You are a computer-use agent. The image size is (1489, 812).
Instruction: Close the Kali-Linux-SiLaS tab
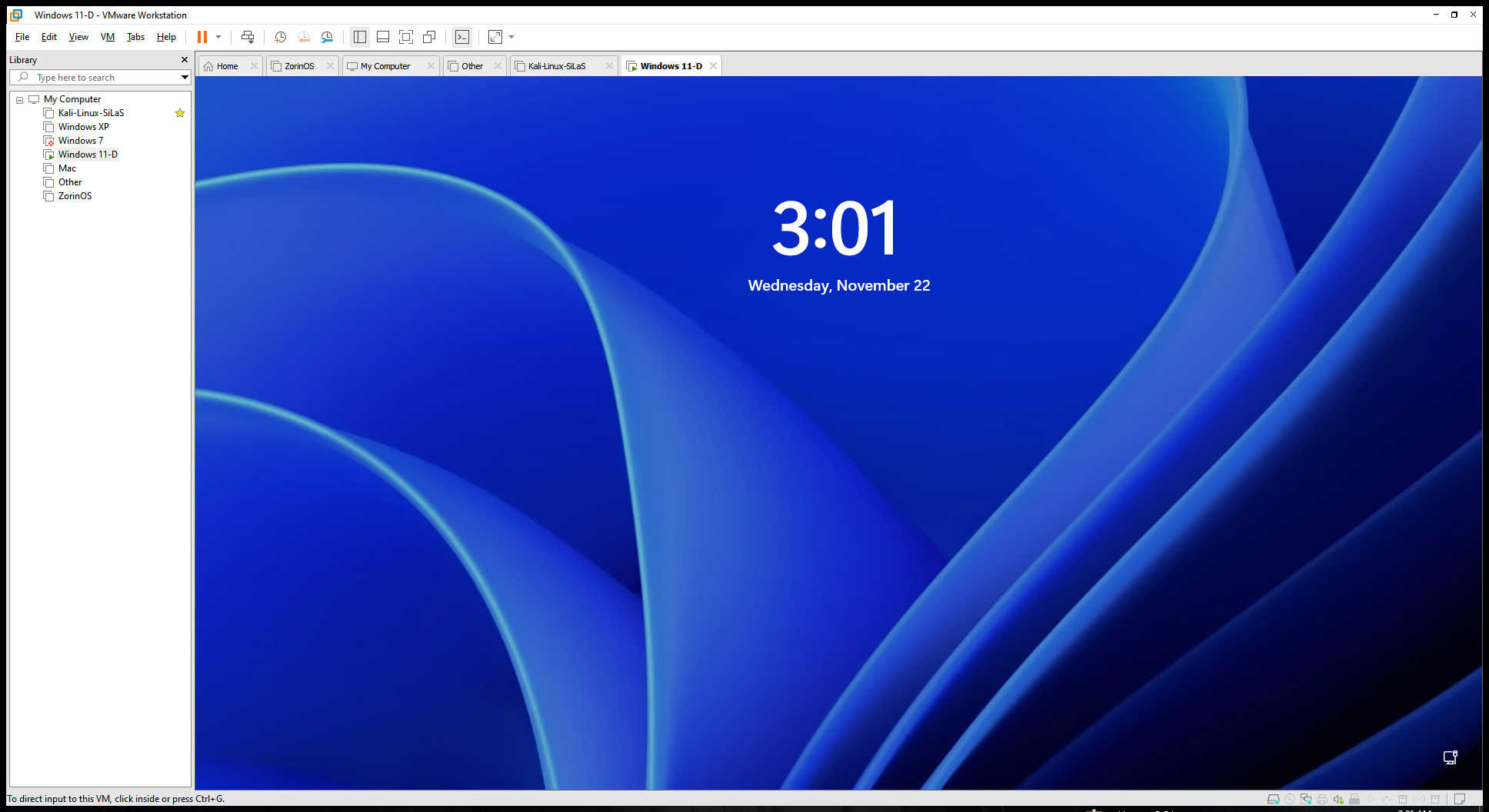tap(609, 66)
